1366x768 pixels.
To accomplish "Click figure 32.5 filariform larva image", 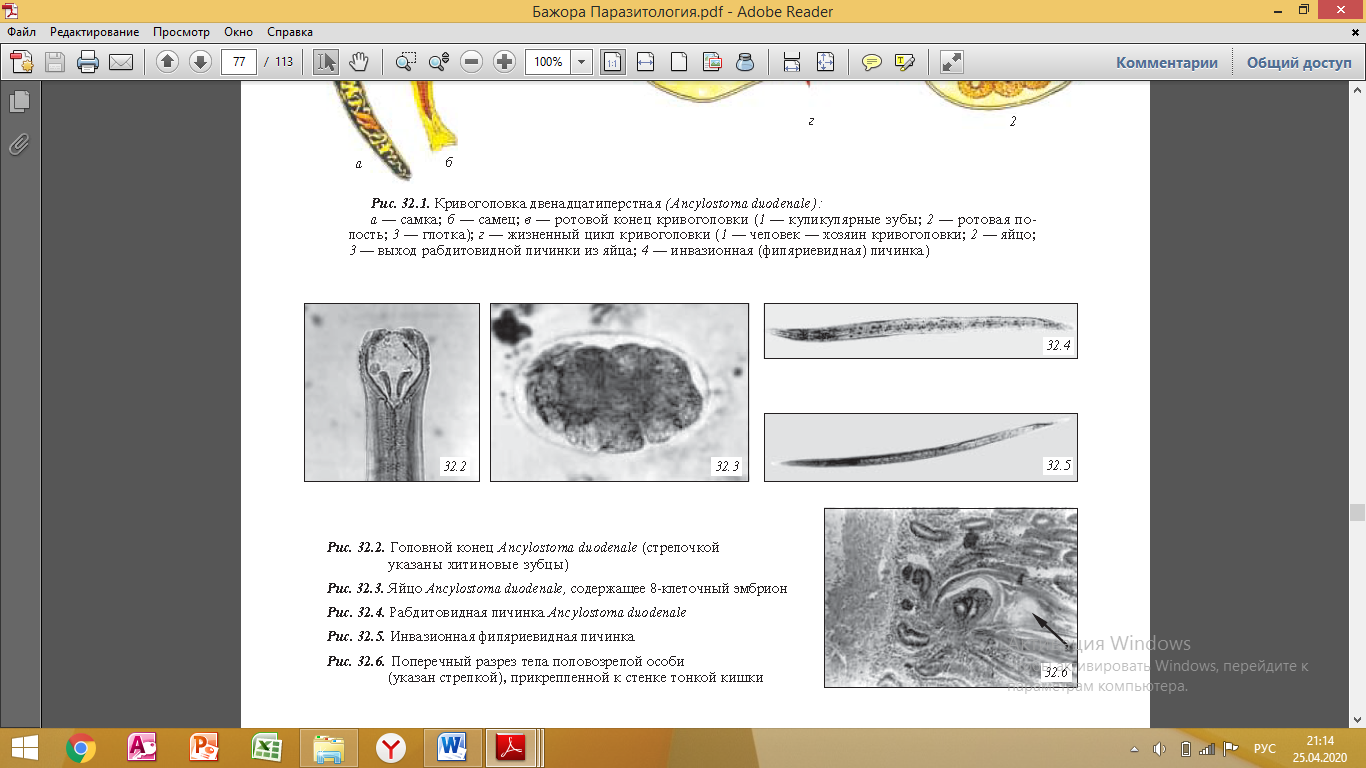I will click(x=921, y=447).
